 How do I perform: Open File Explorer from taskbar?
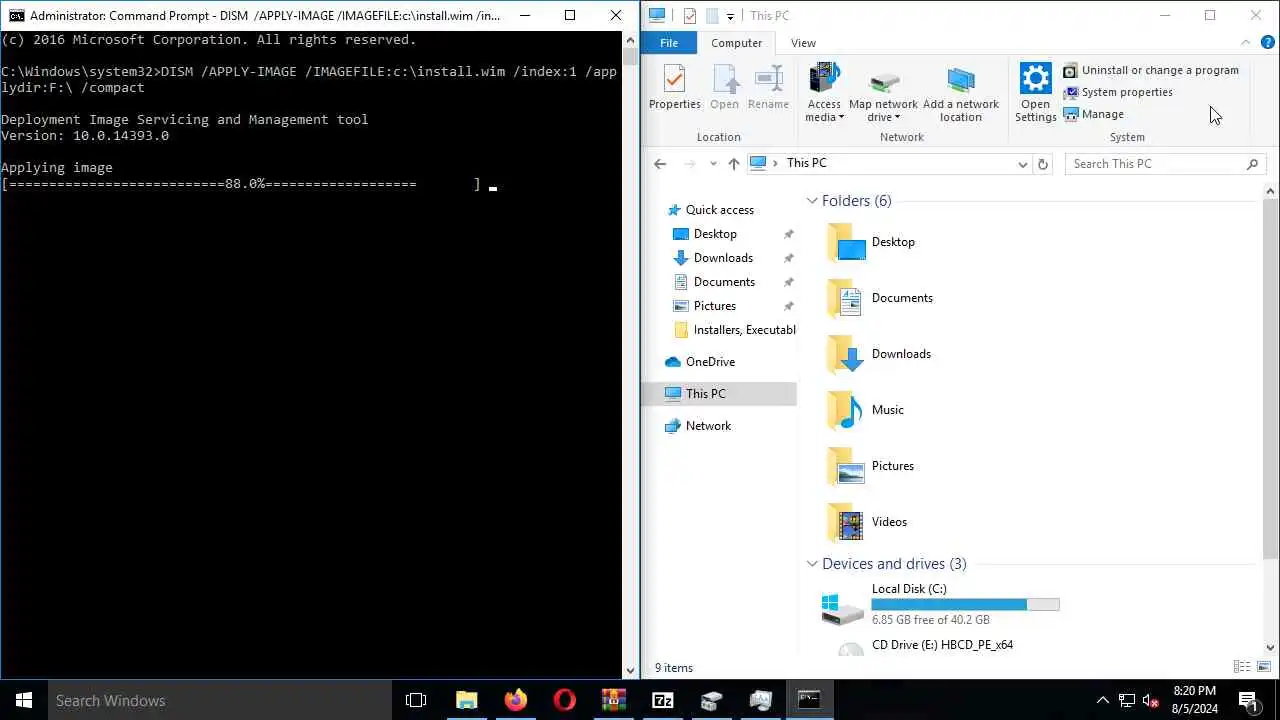[466, 700]
